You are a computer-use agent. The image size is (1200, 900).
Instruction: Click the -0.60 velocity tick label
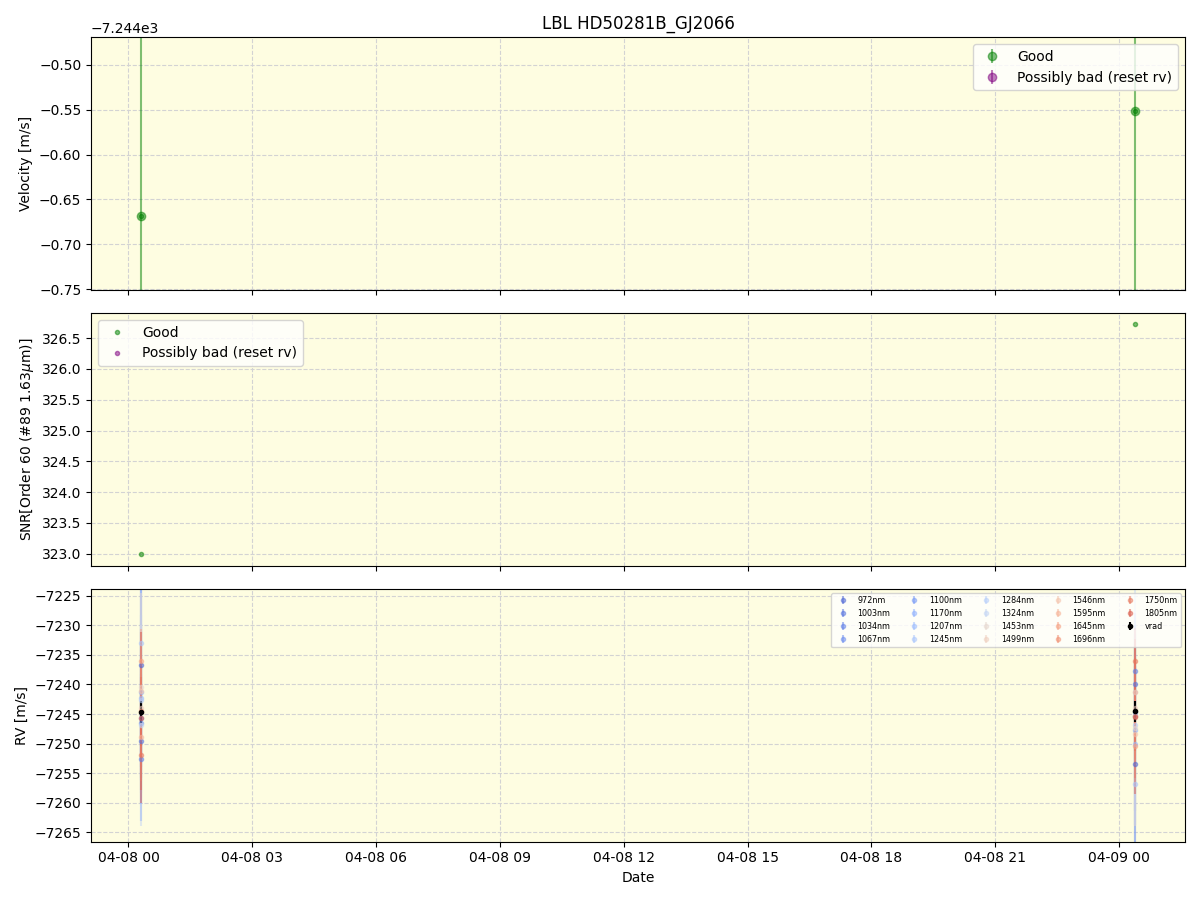coord(63,155)
